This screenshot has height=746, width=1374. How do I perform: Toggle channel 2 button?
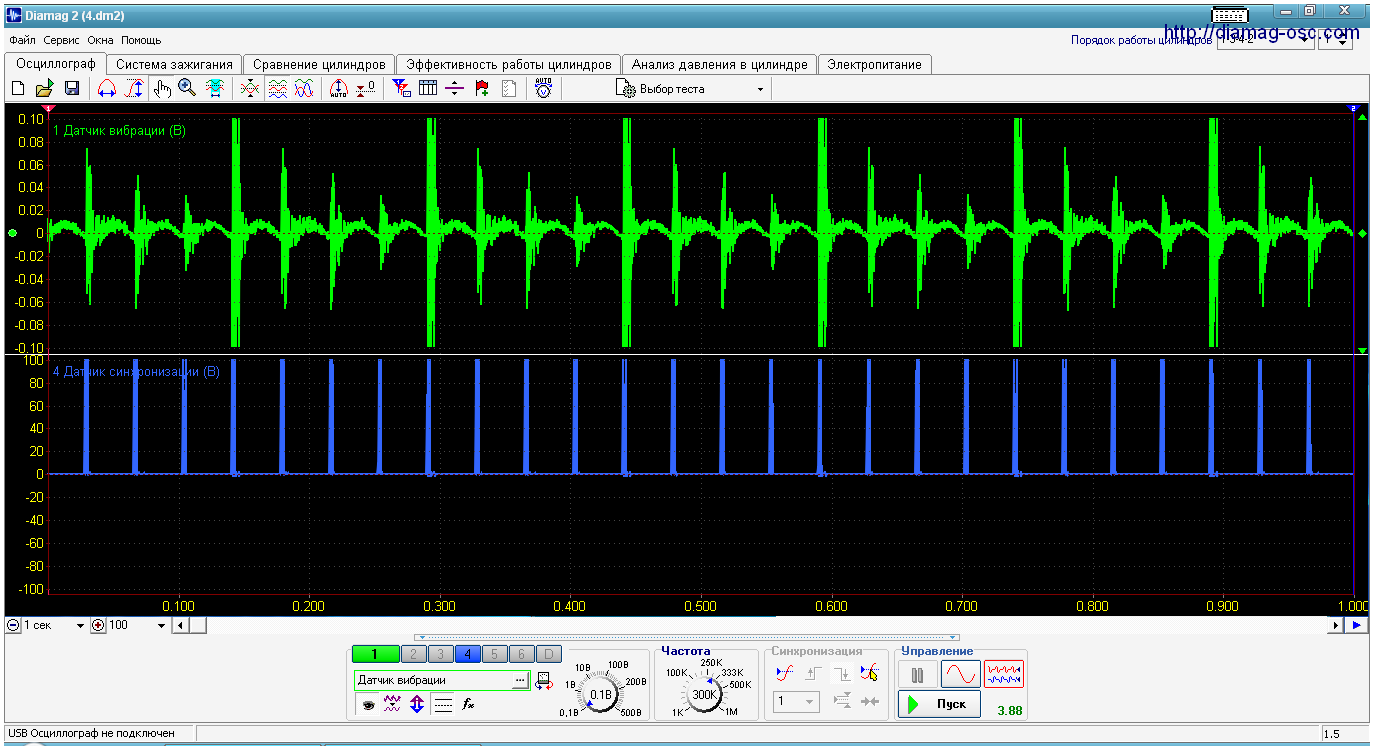(414, 654)
